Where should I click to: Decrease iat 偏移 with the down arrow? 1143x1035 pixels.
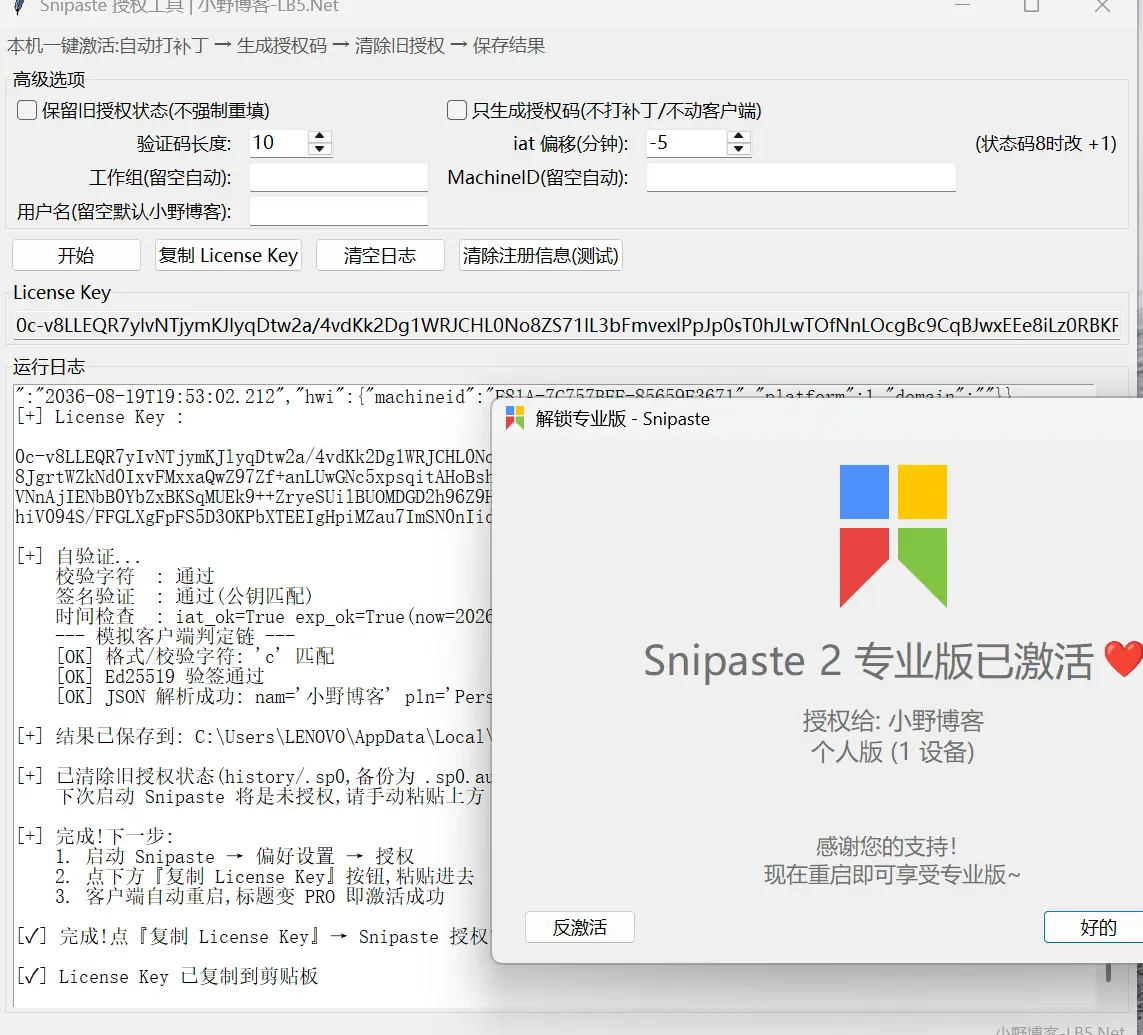click(x=738, y=149)
